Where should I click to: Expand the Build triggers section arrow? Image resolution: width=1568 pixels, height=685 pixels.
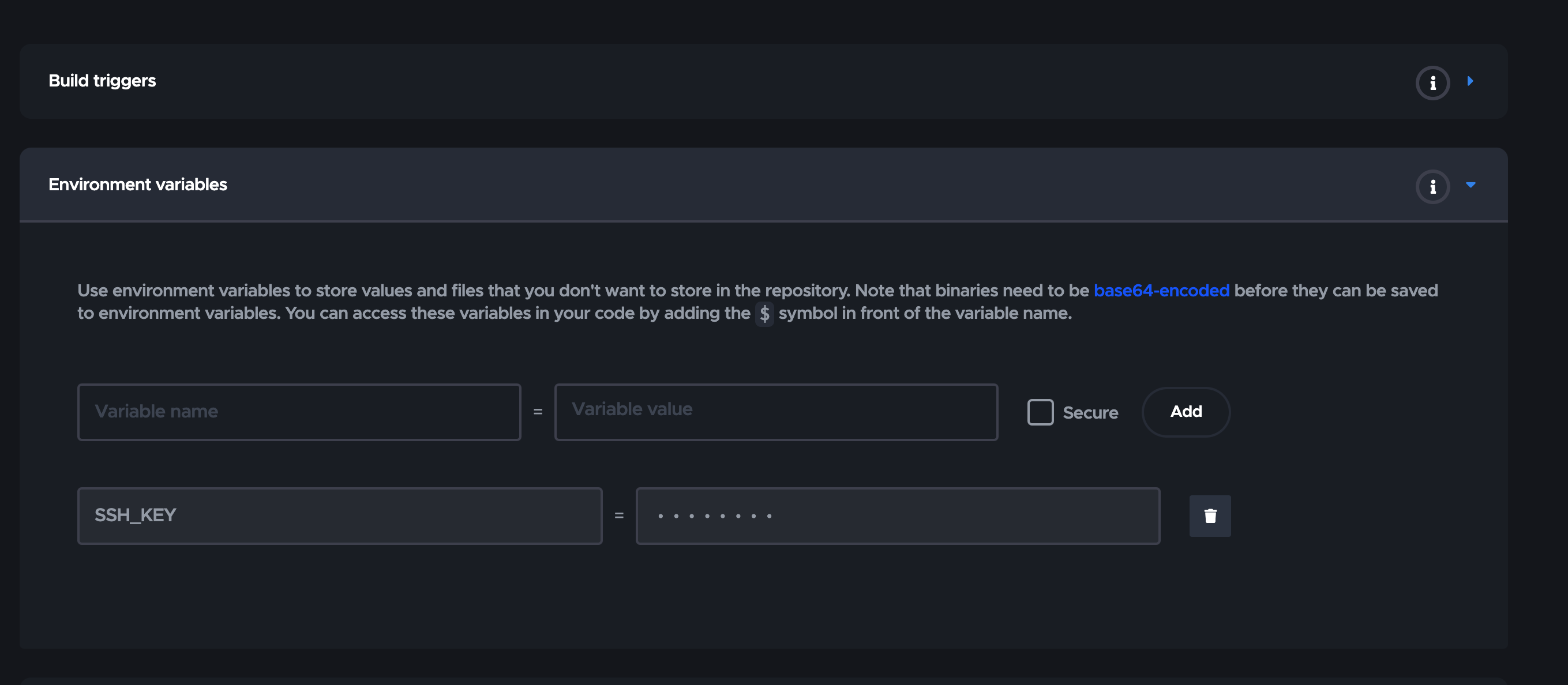[x=1470, y=81]
